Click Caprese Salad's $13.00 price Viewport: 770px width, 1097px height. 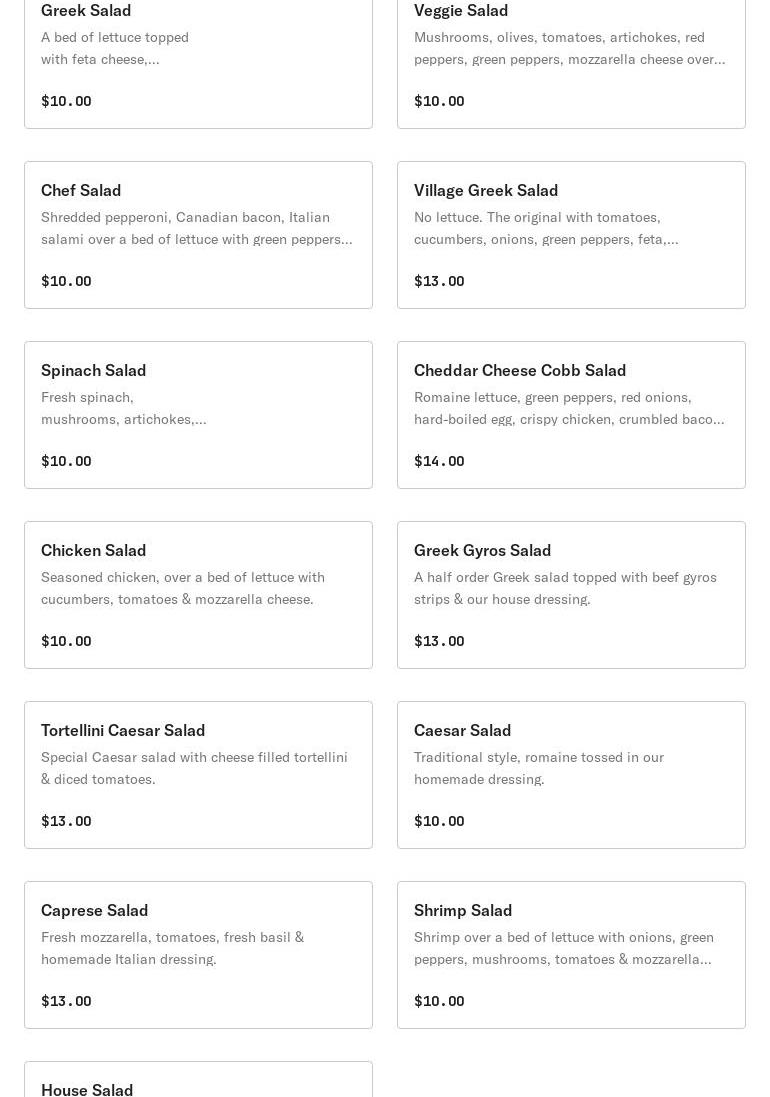[66, 1001]
